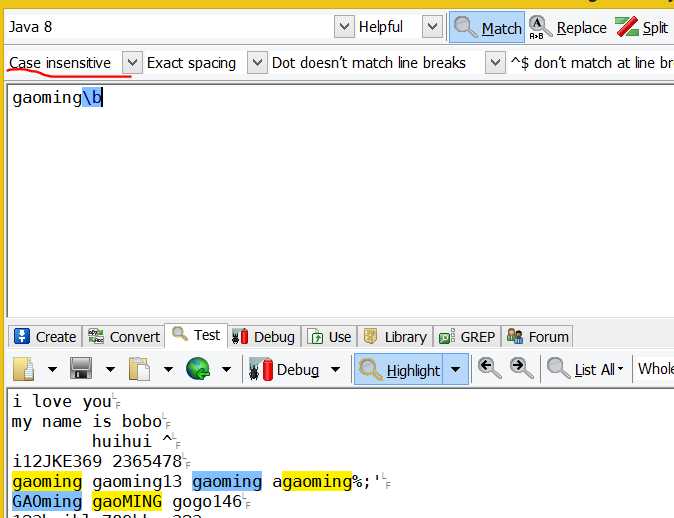Toggle the Case insensitive option
674x518 pixels.
[x=60, y=63]
